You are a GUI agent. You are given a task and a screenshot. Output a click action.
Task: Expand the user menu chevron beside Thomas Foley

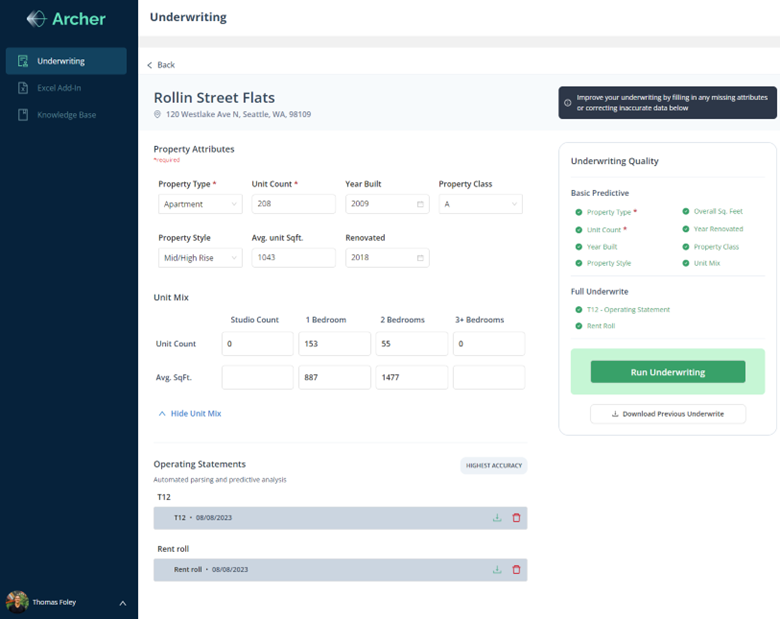tap(123, 603)
